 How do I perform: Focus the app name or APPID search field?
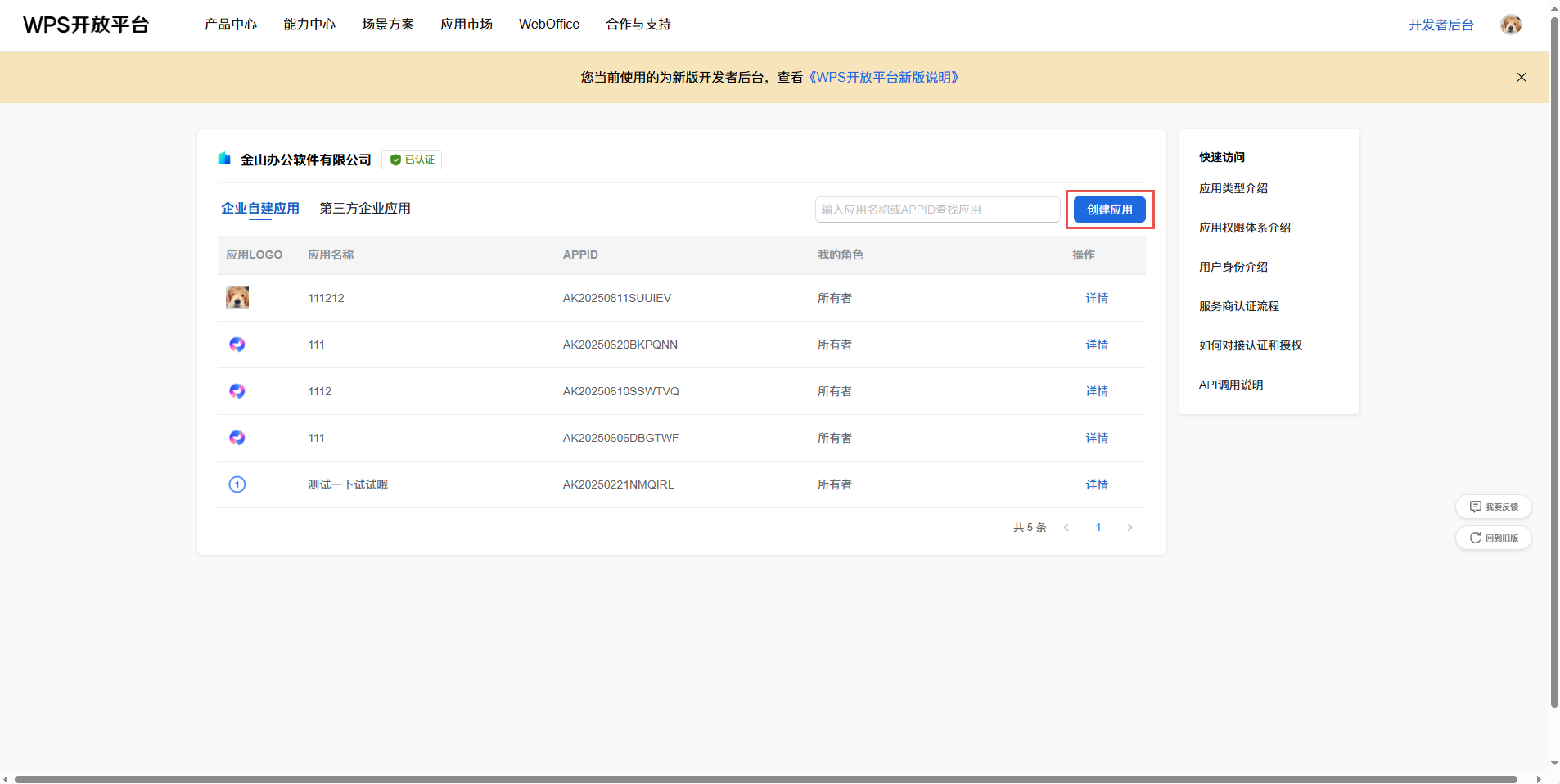tap(937, 210)
